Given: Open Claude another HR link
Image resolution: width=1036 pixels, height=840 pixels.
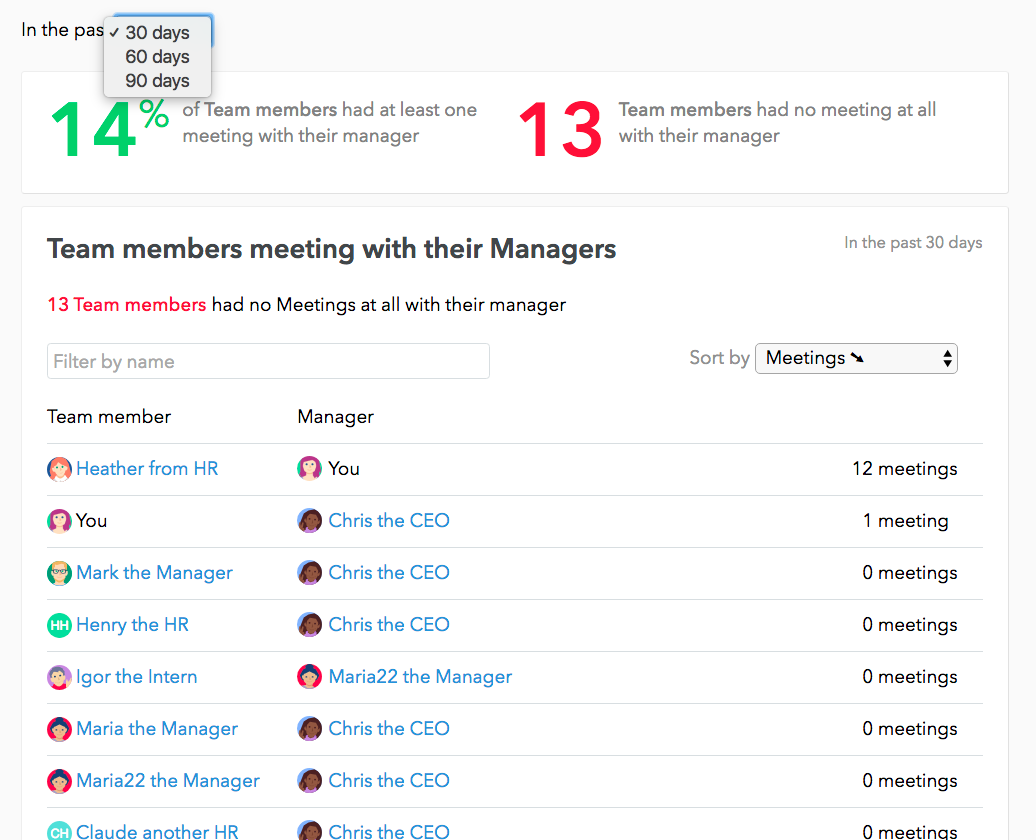Looking at the screenshot, I should pos(157,831).
